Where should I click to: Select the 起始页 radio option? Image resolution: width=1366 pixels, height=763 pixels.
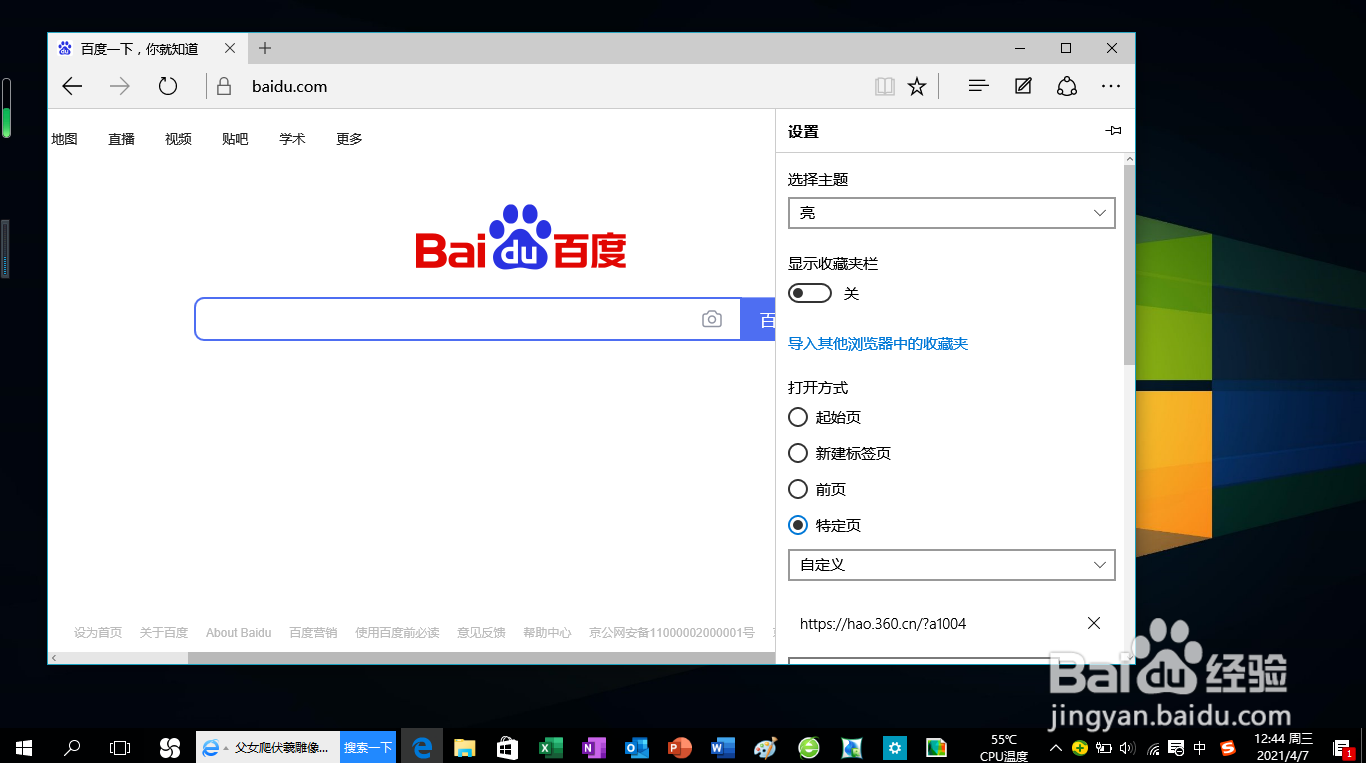[798, 417]
